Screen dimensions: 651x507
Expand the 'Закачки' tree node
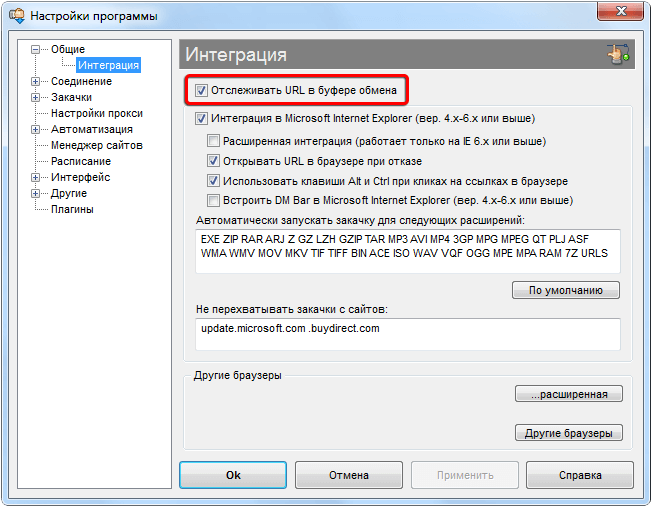point(35,98)
